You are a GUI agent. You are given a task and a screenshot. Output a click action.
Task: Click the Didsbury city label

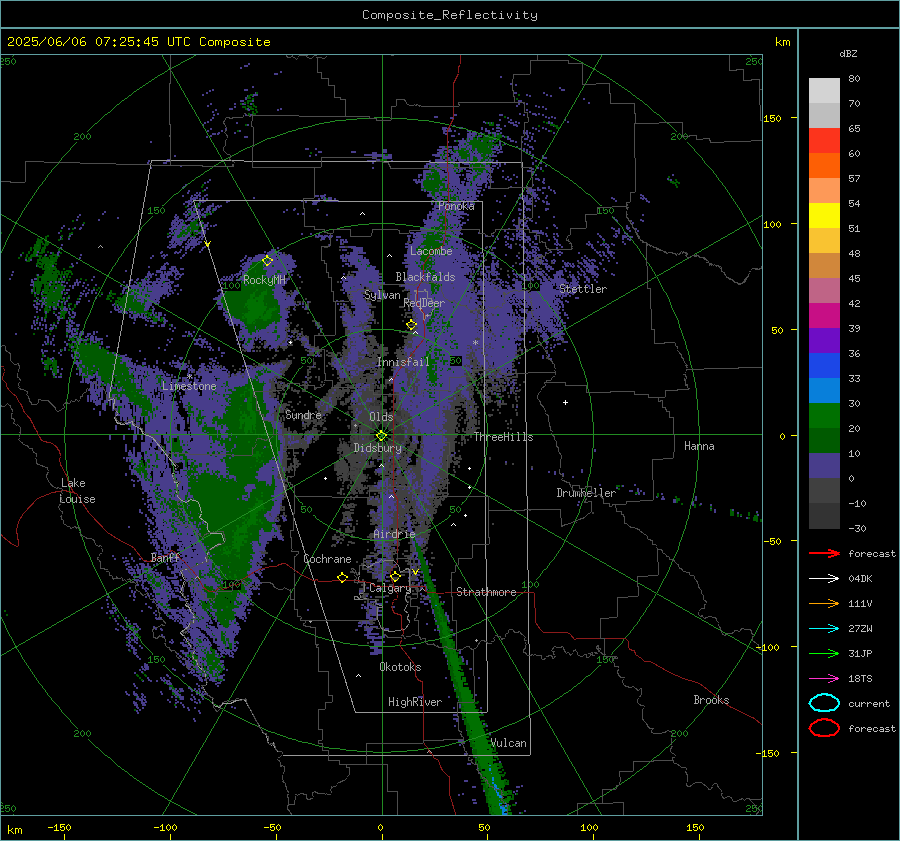pyautogui.click(x=377, y=448)
